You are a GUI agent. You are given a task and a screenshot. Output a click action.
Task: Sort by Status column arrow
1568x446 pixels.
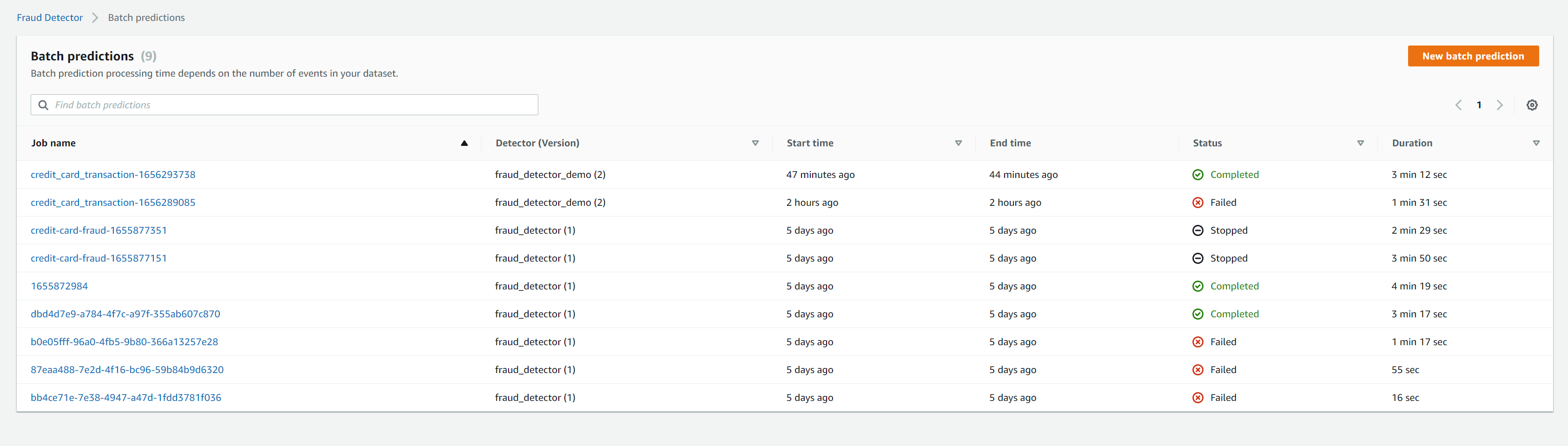[x=1360, y=143]
